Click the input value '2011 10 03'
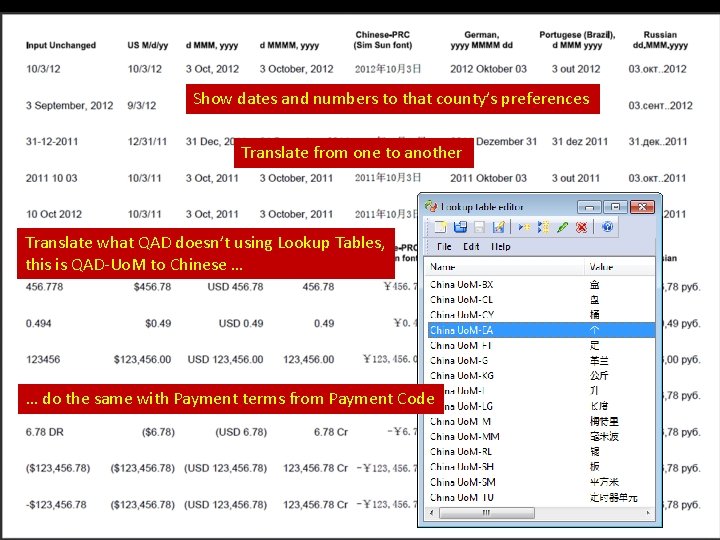Viewport: 720px width, 540px height. [51, 178]
